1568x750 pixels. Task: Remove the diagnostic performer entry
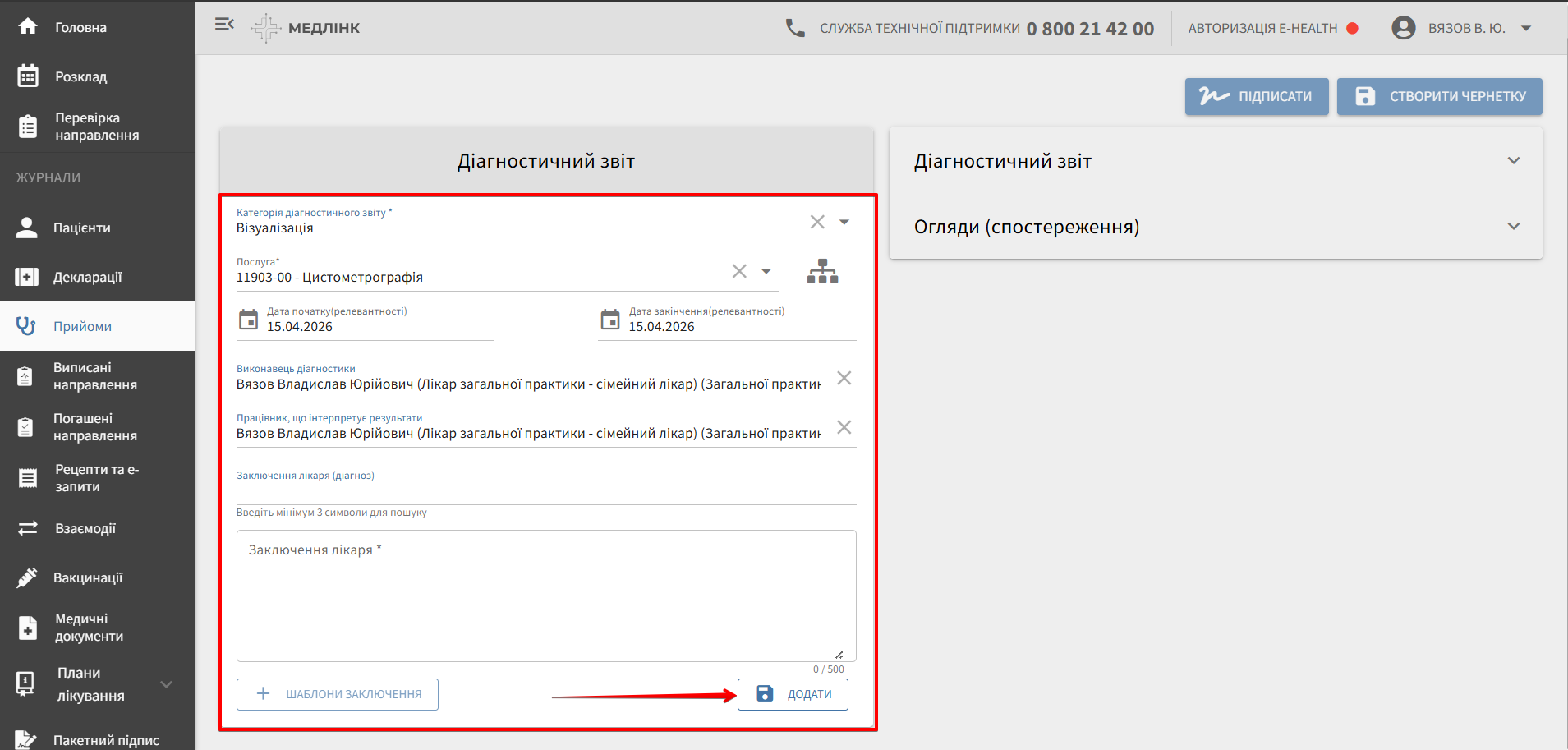844,378
